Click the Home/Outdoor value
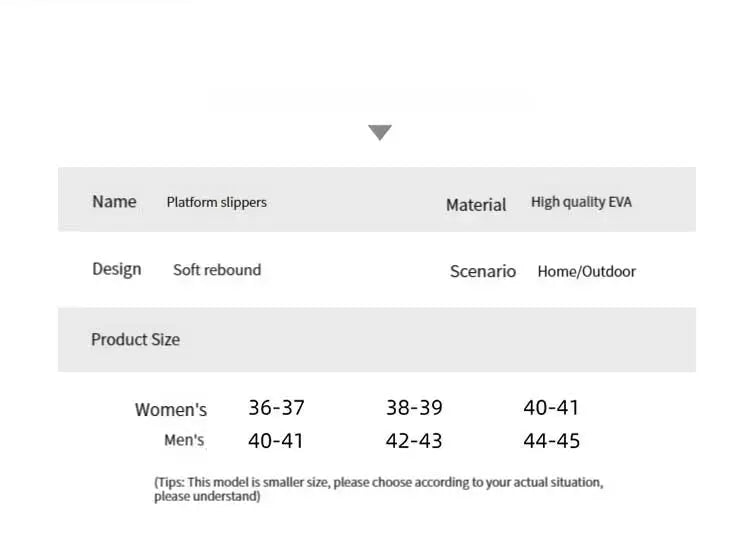Screen dimensions: 750x544 click(586, 271)
